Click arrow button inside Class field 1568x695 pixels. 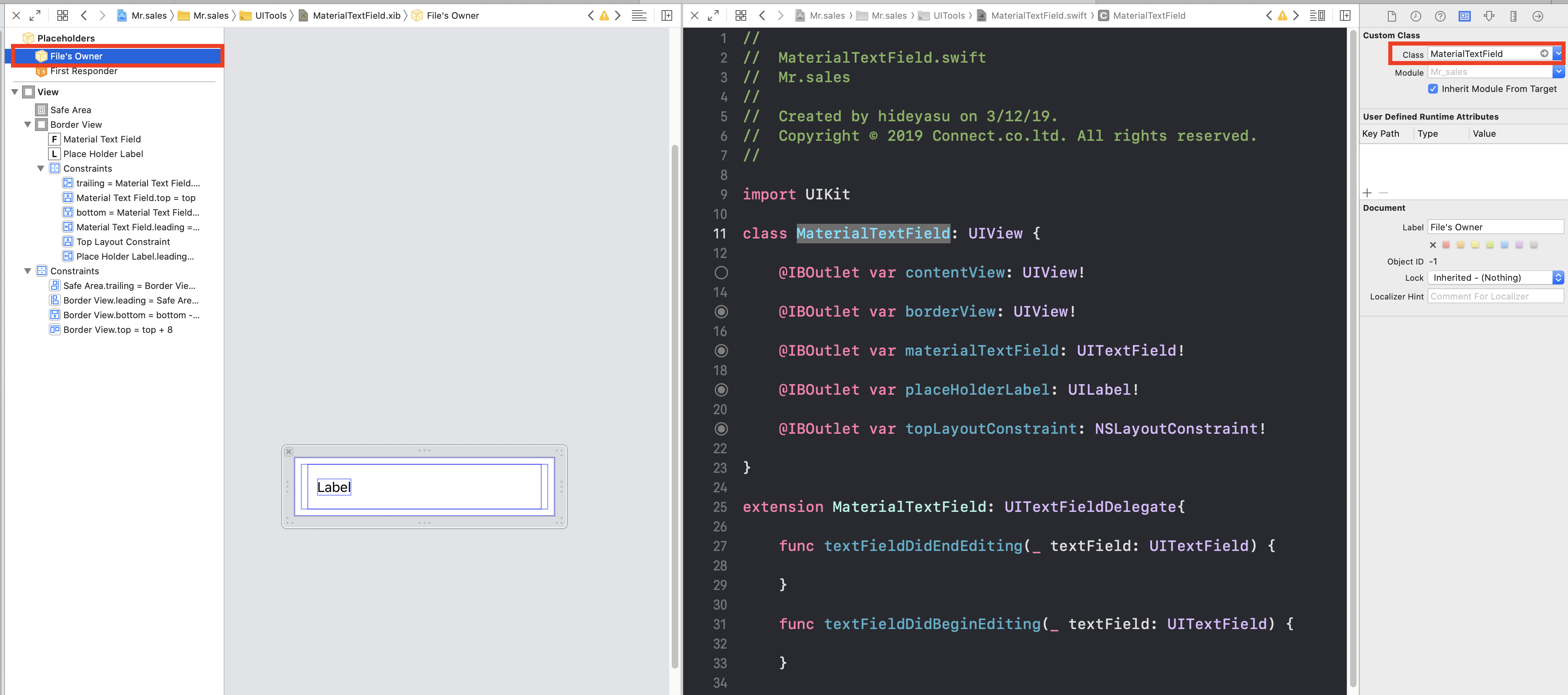coord(1544,54)
